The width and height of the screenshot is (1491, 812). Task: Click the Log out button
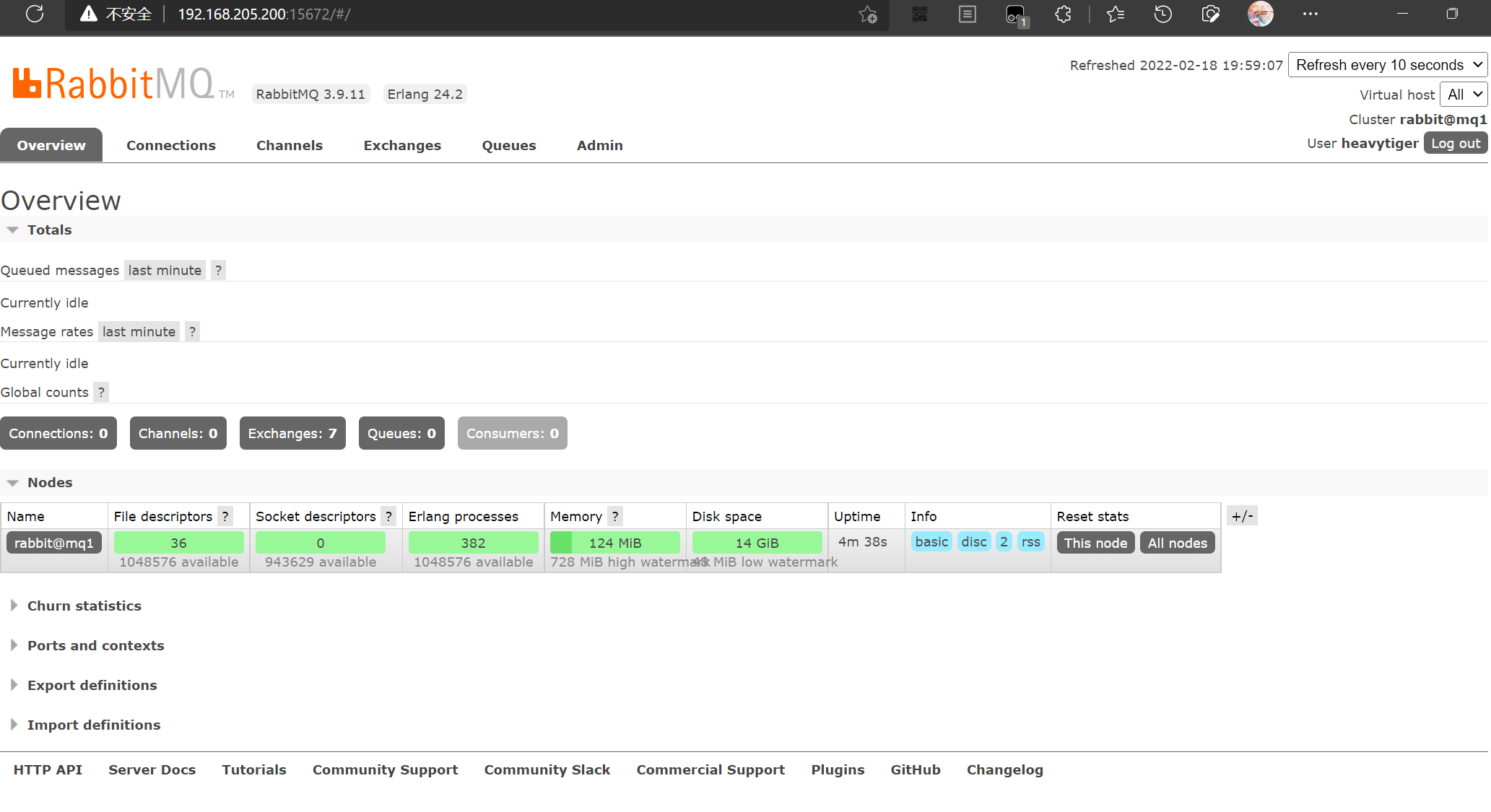[x=1455, y=143]
